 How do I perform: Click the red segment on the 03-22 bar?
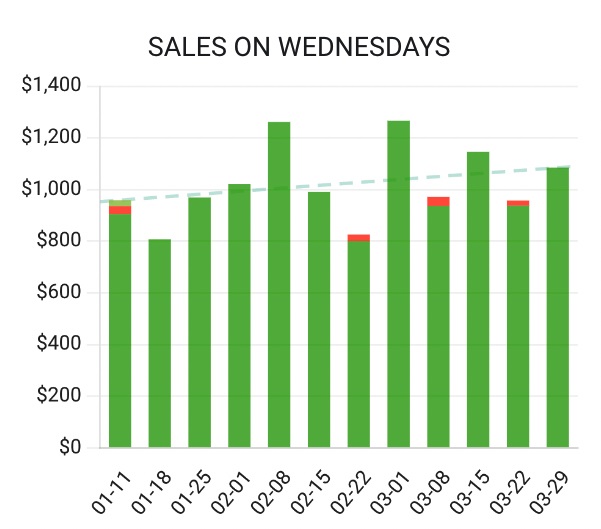click(517, 203)
